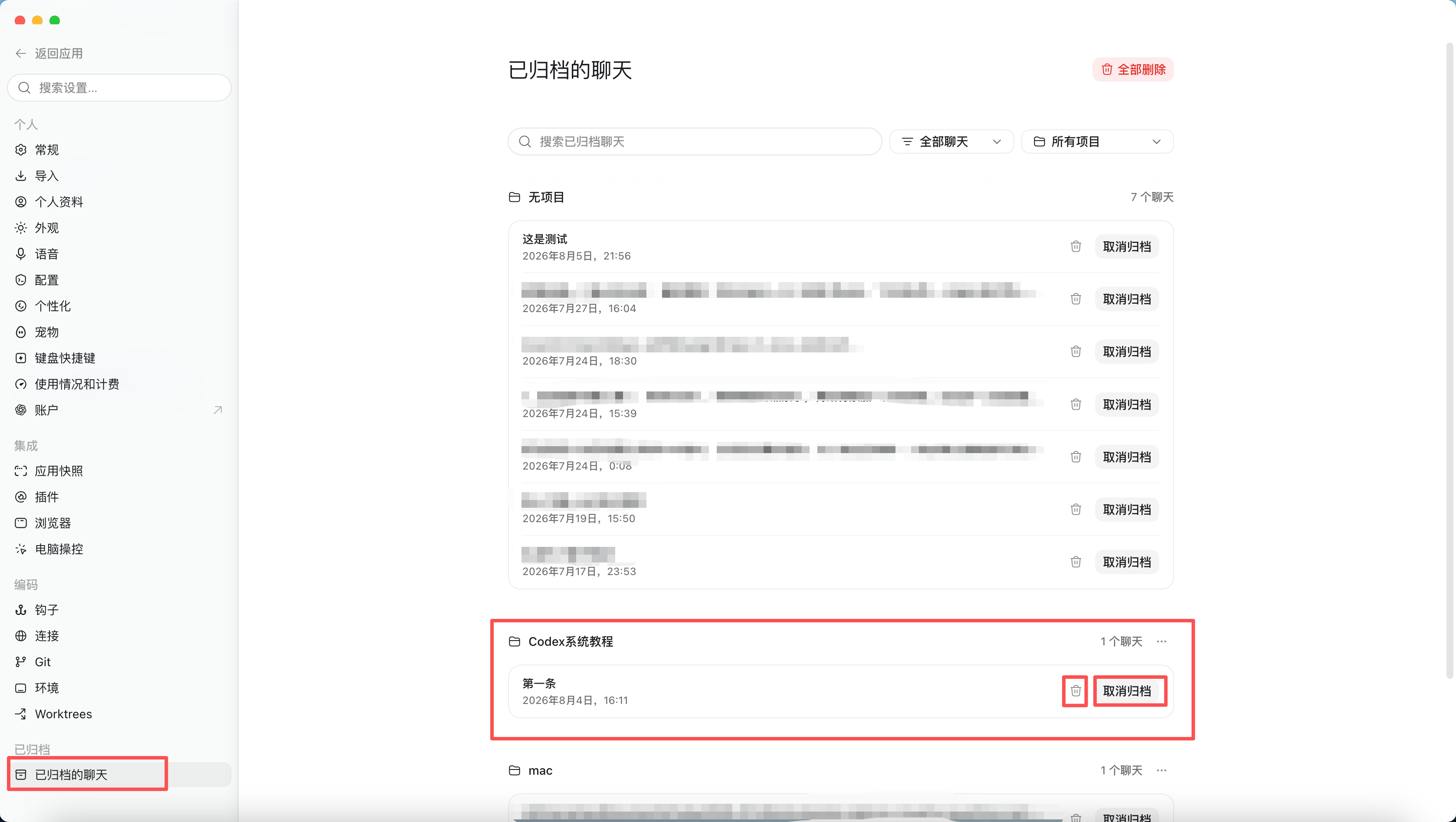The height and width of the screenshot is (822, 1456).
Task: Open 账户 account item
Action: coord(119,410)
